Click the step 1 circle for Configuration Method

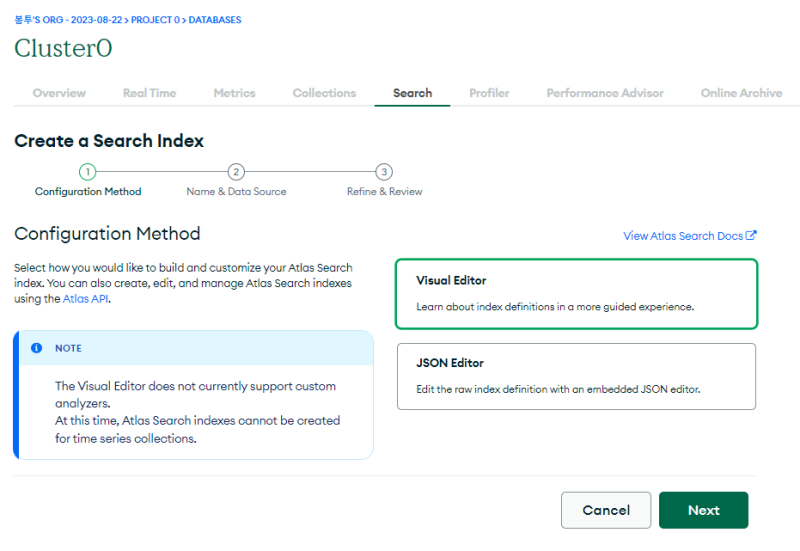tap(88, 172)
